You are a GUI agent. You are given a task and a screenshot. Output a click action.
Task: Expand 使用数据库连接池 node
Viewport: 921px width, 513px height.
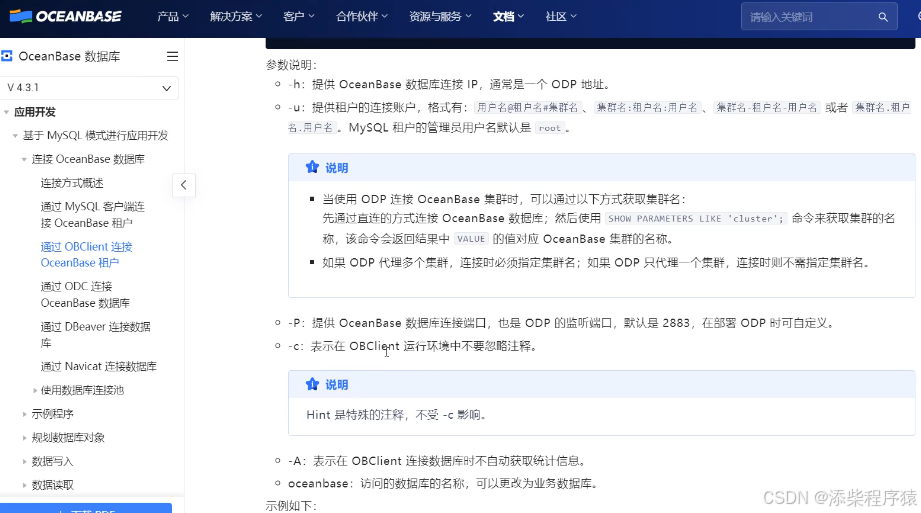tap(35, 390)
